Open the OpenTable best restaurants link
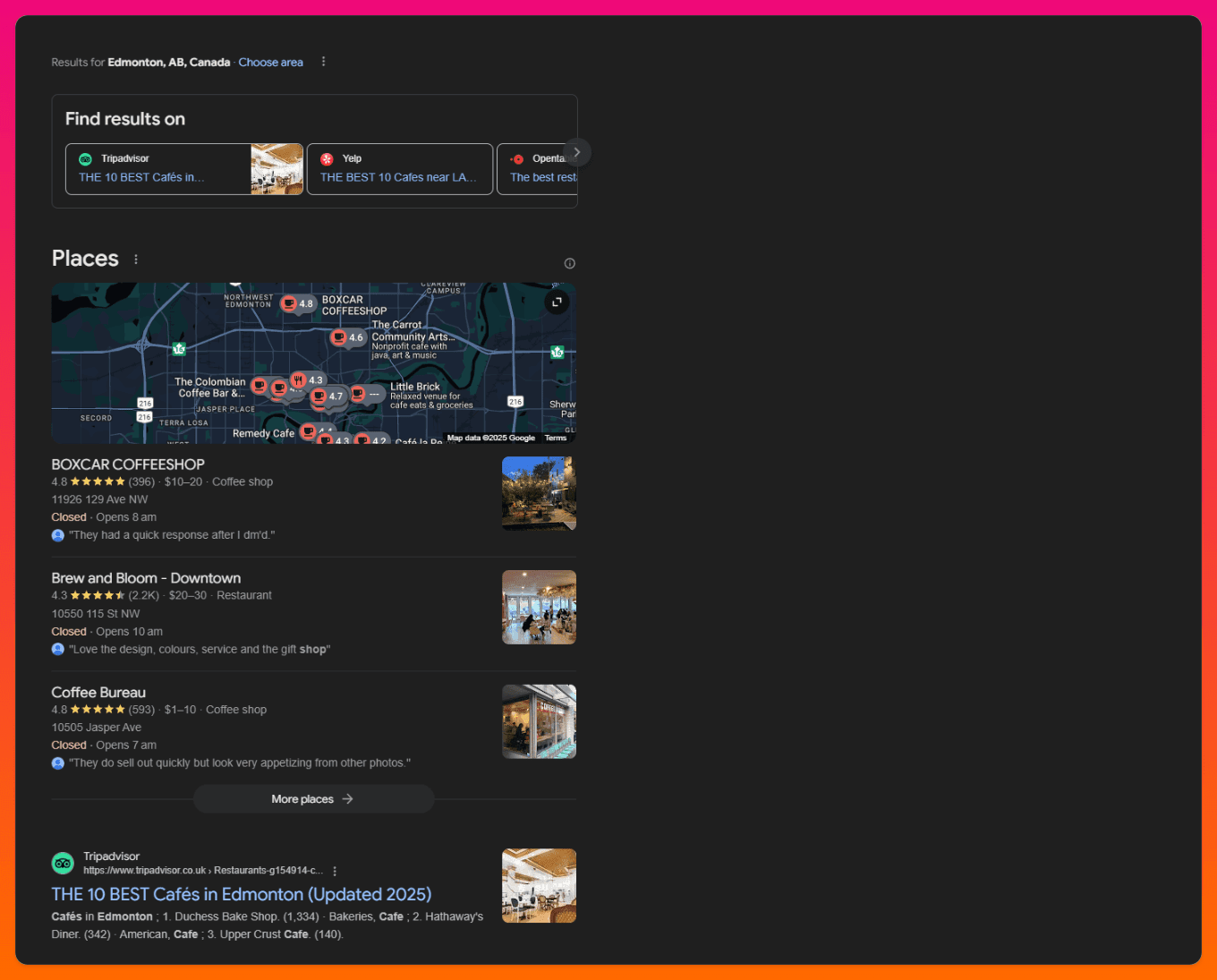This screenshot has width=1217, height=980. [x=543, y=177]
